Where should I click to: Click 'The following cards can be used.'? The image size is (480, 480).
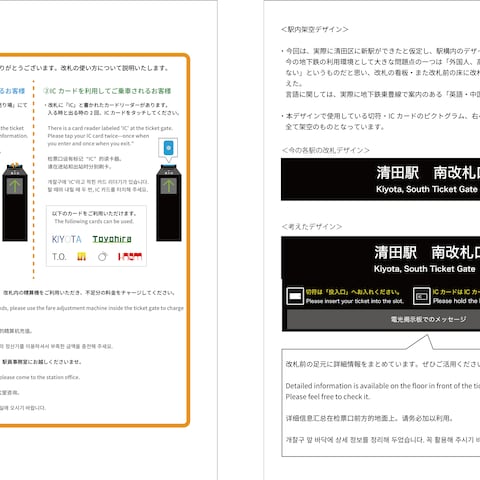click(94, 221)
